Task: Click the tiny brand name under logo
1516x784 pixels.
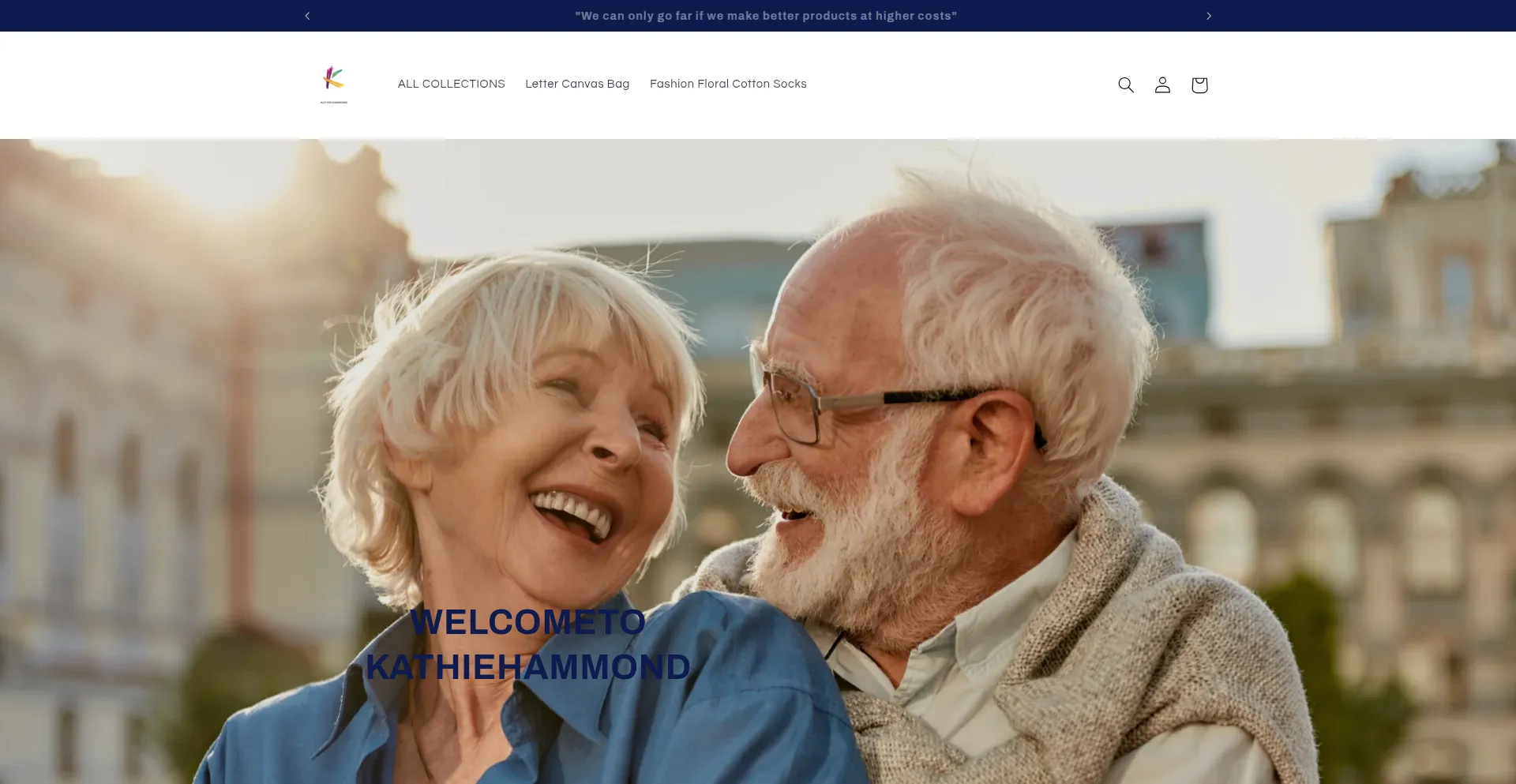Action: (x=334, y=103)
